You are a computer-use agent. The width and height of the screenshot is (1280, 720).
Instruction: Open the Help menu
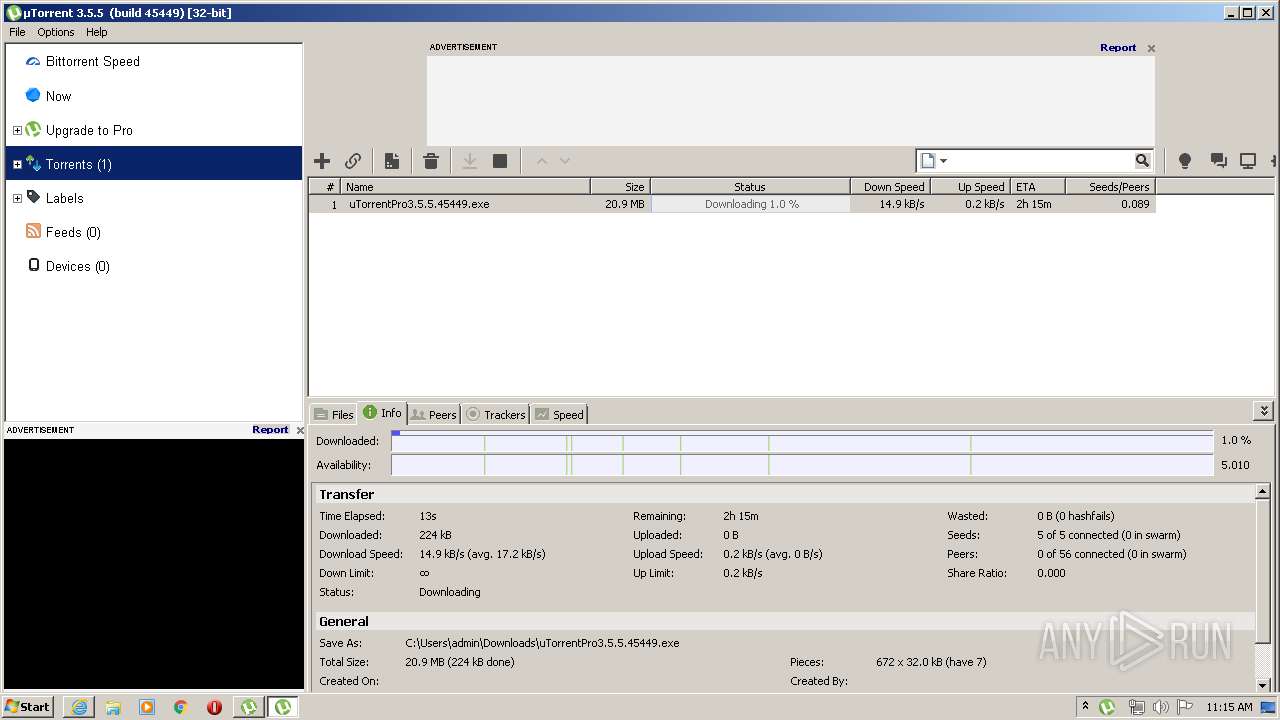tap(96, 32)
